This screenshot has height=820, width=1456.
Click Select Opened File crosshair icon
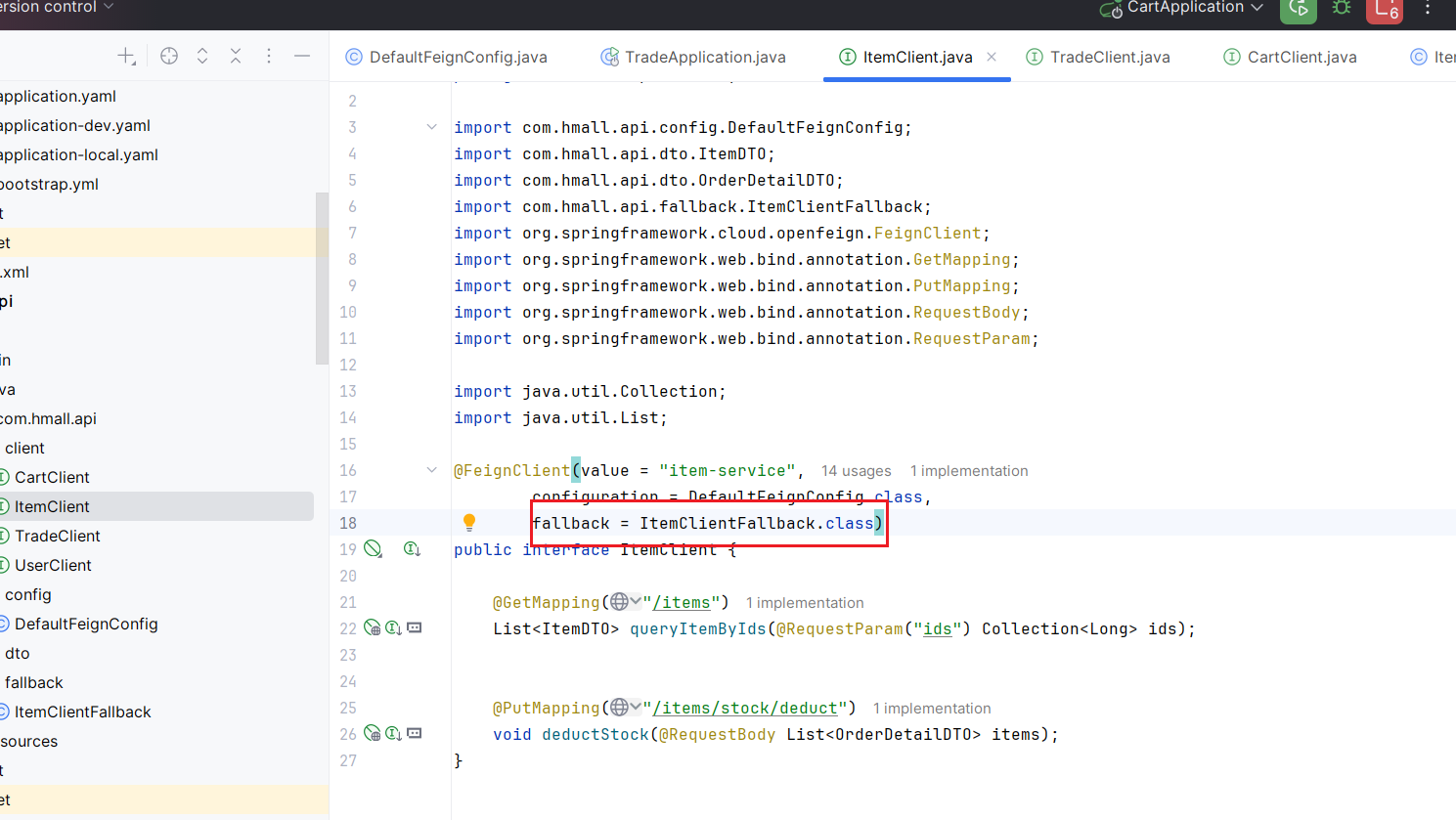point(169,57)
